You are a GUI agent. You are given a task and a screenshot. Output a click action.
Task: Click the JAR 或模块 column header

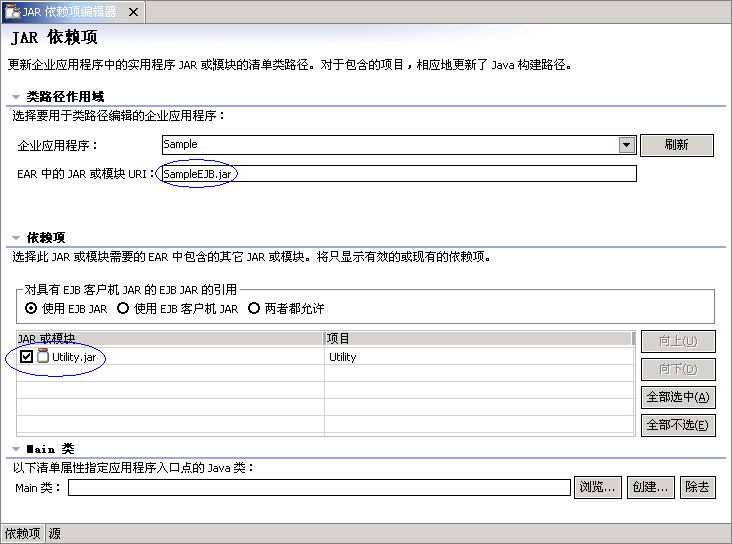point(170,338)
